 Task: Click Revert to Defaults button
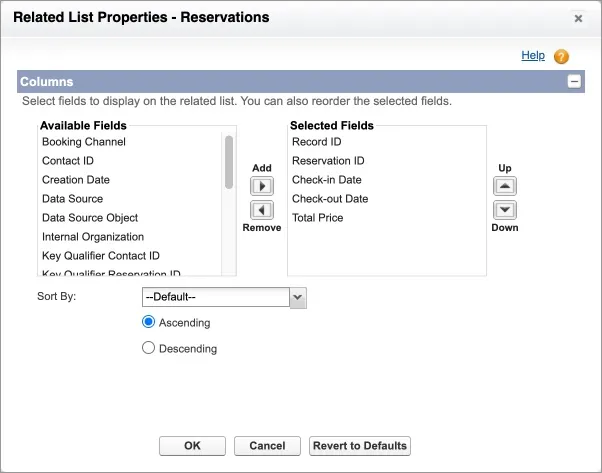tap(360, 446)
